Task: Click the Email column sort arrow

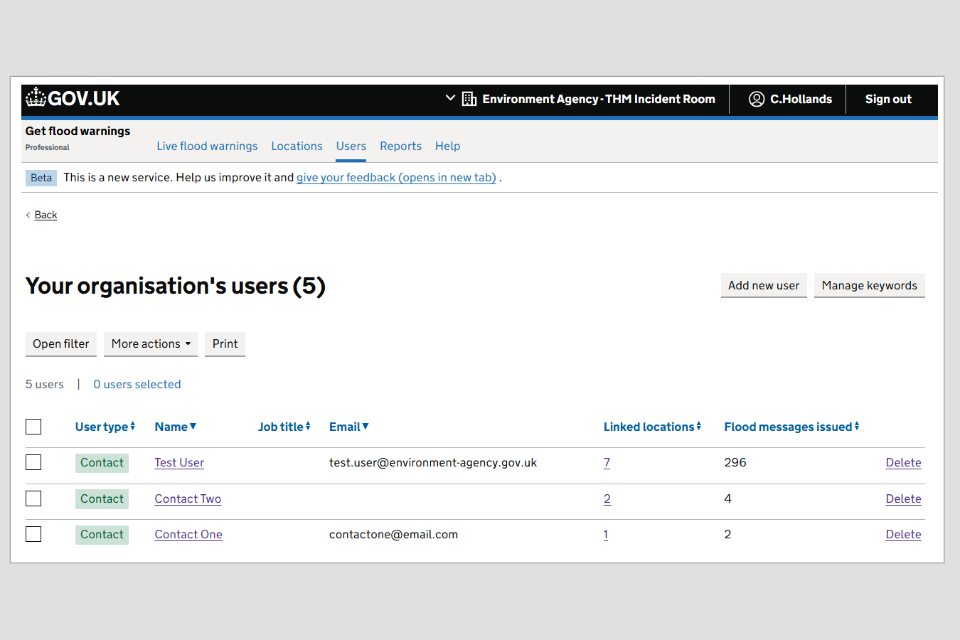Action: [x=366, y=427]
